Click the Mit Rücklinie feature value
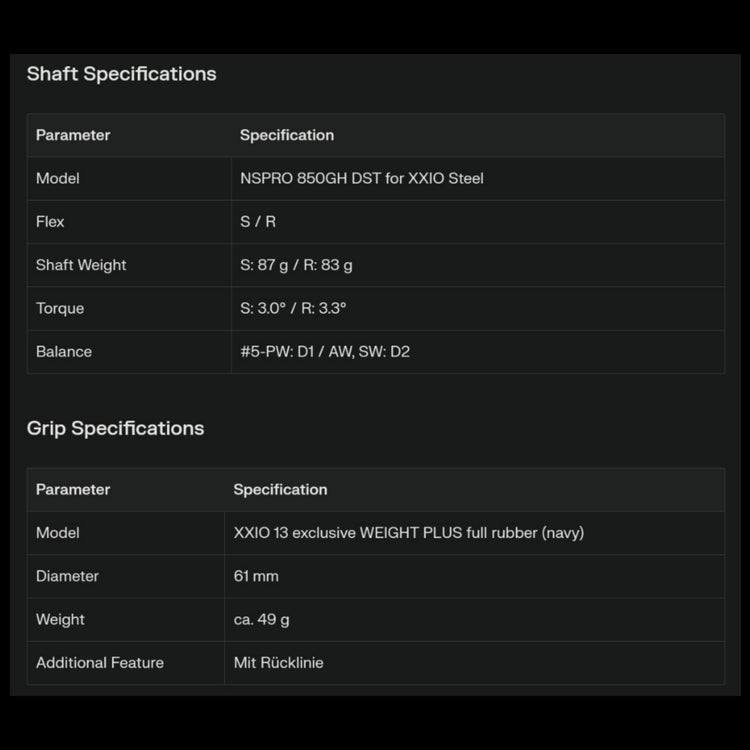 (x=278, y=662)
